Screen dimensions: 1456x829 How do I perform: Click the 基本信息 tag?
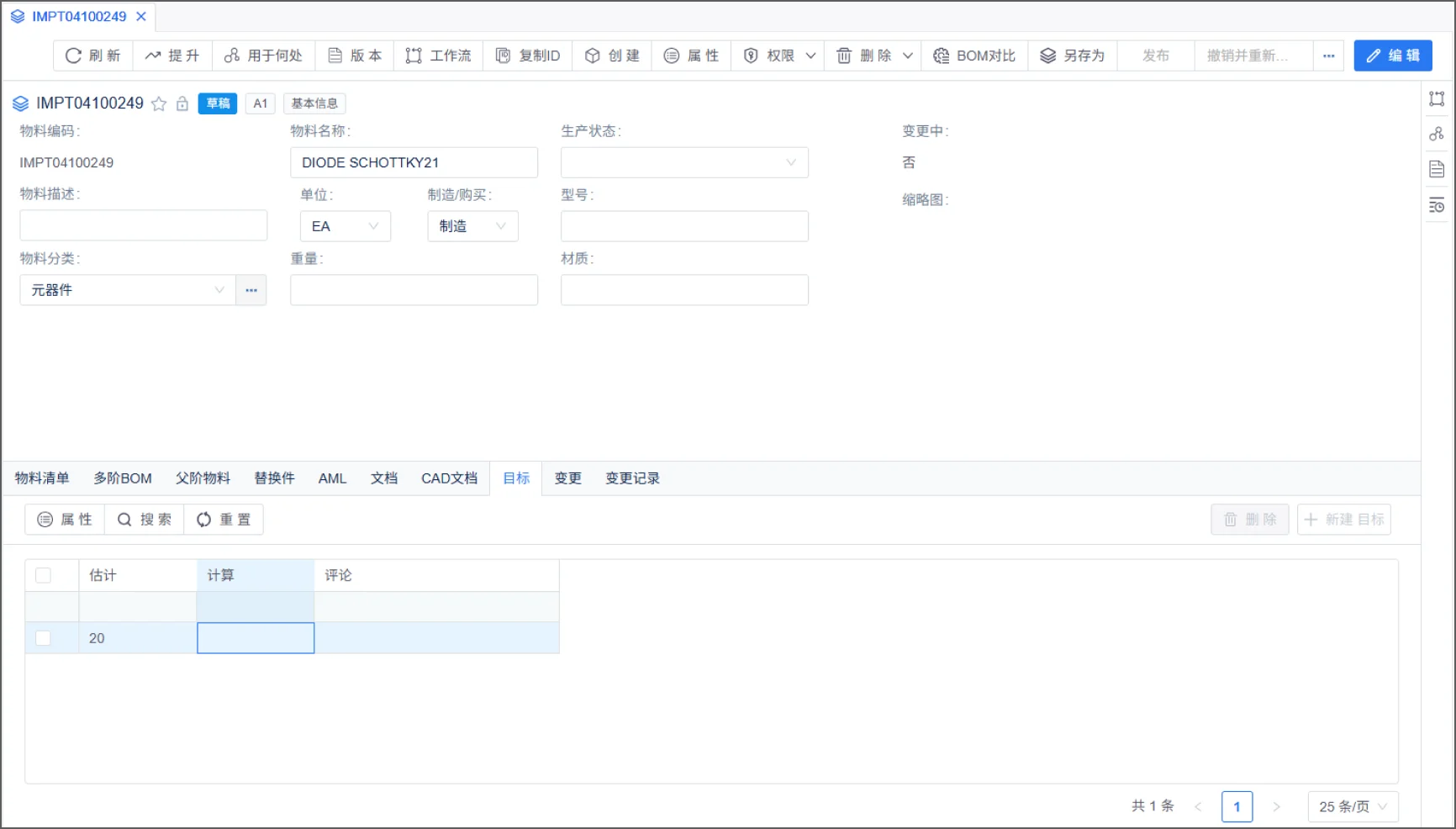pyautogui.click(x=314, y=103)
